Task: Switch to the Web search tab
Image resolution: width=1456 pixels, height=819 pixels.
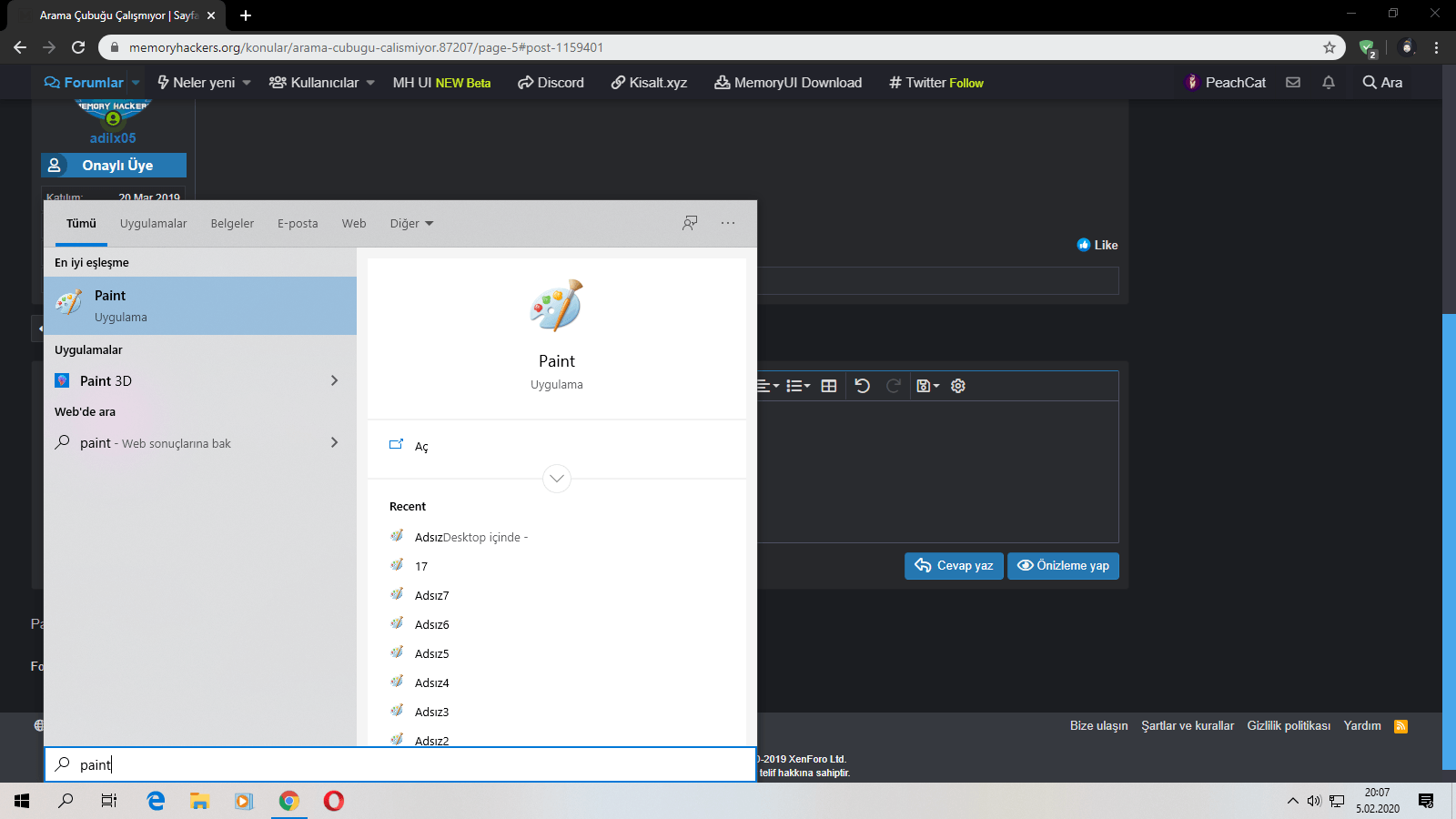Action: tap(354, 223)
